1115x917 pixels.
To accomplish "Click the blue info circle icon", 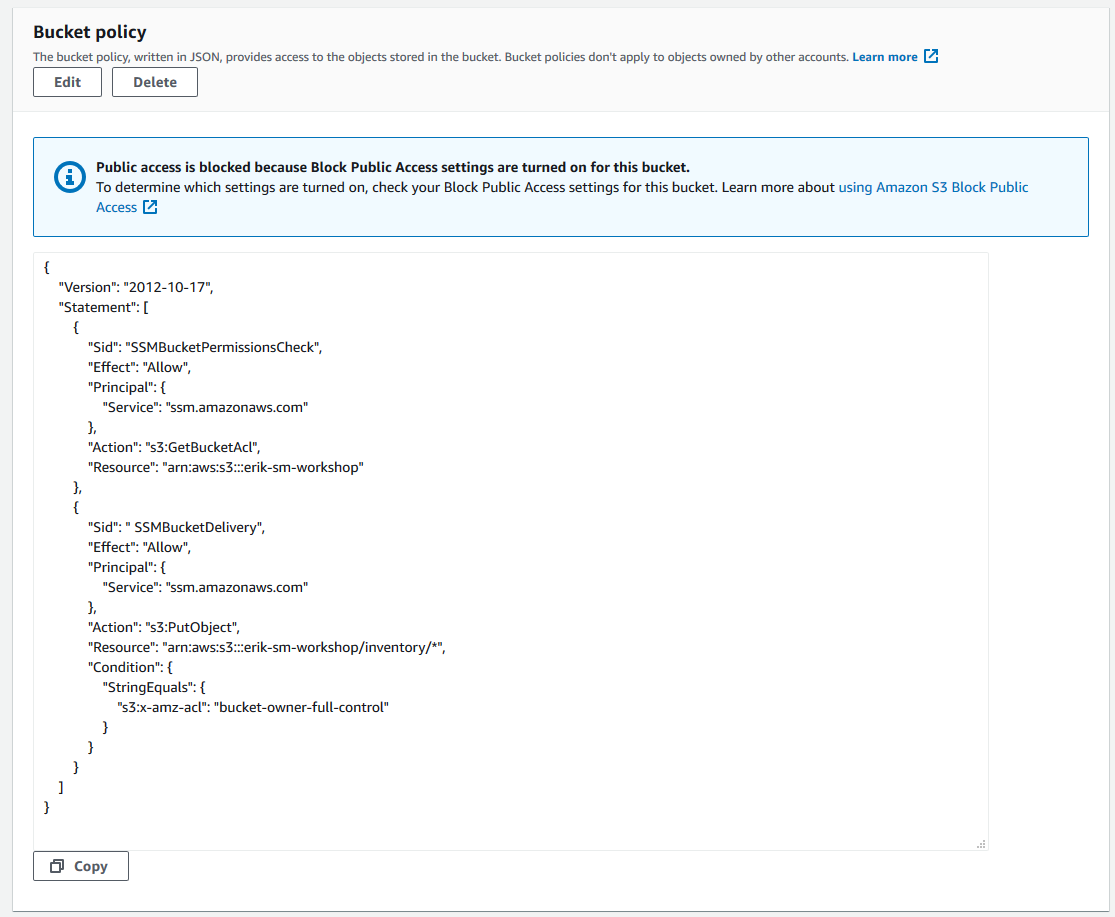I will (70, 177).
